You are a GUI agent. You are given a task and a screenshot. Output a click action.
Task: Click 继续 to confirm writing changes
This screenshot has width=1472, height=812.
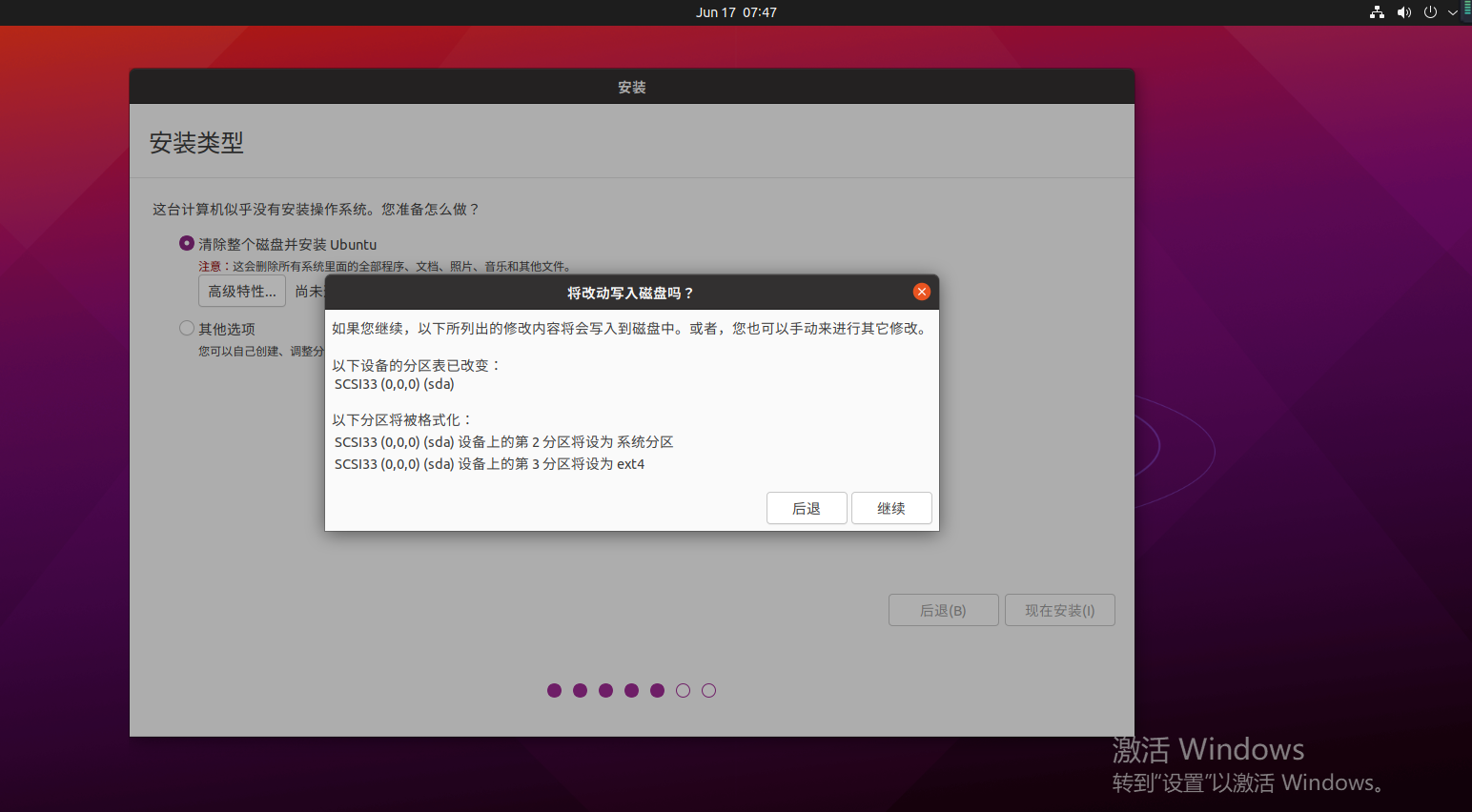tap(890, 508)
